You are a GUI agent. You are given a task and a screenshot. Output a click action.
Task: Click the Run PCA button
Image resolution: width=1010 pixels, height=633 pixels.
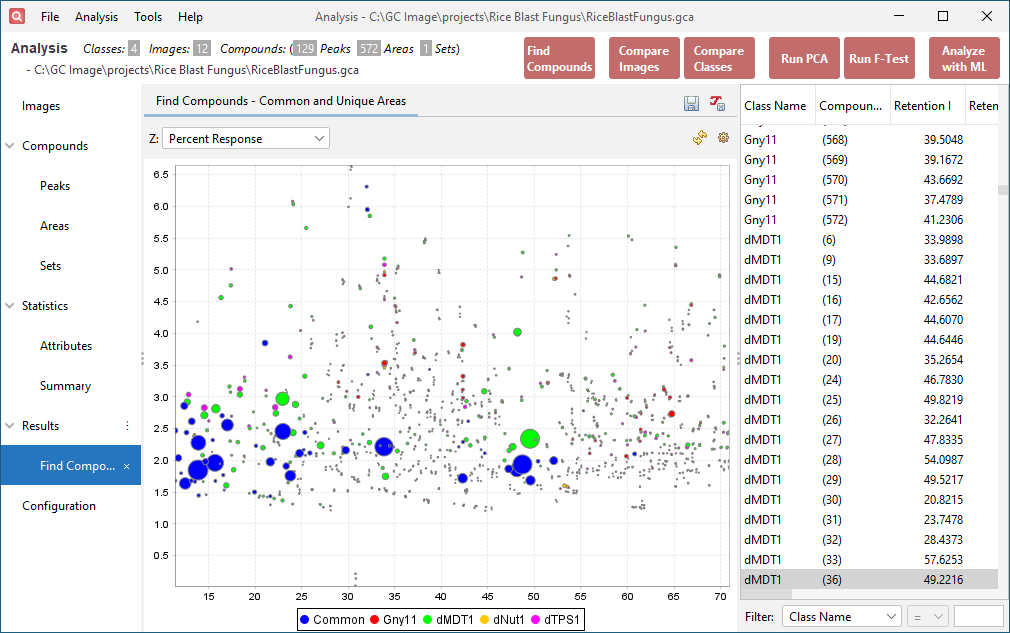804,58
